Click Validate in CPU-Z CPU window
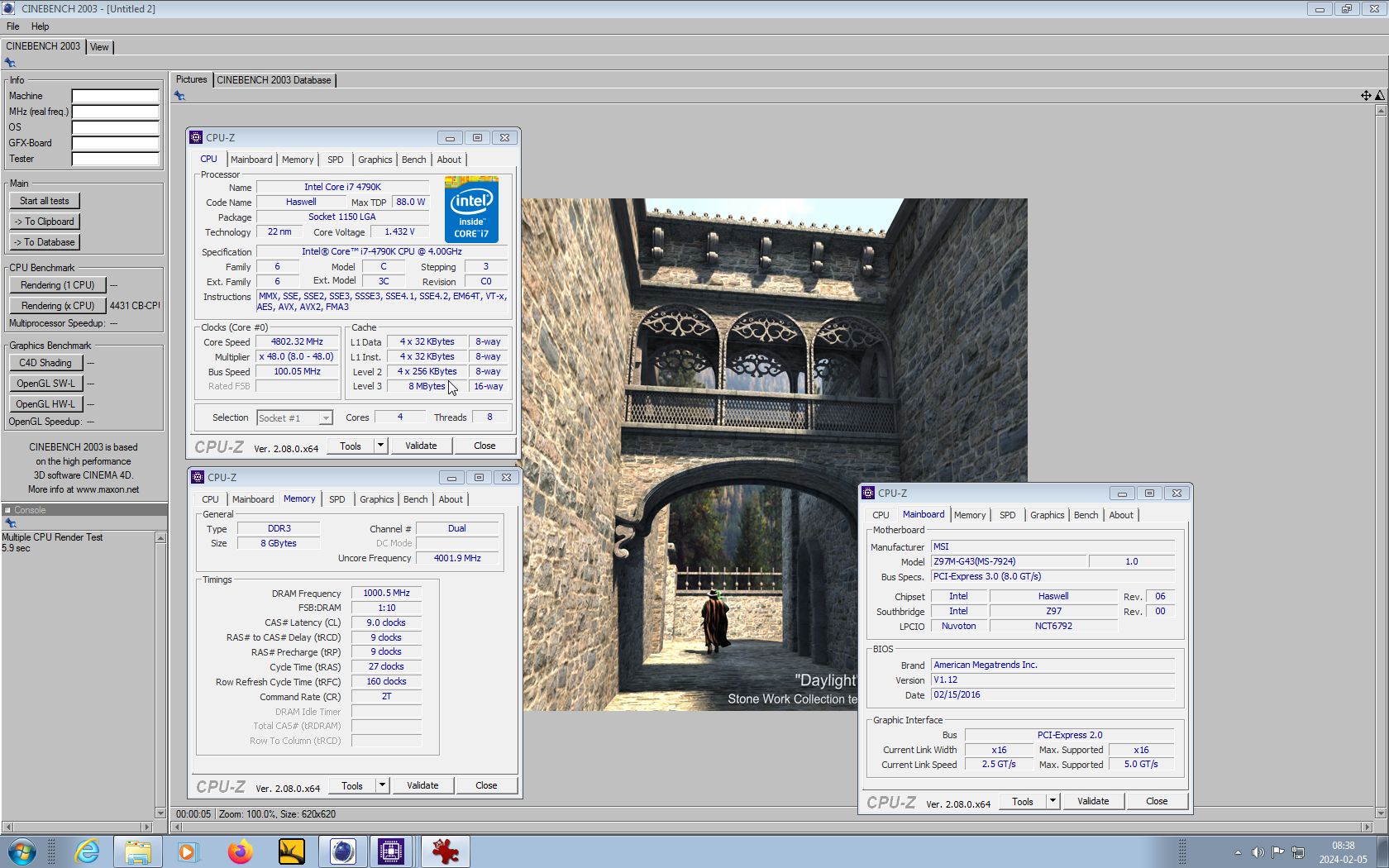Screen dimensions: 1389x868 [x=421, y=446]
